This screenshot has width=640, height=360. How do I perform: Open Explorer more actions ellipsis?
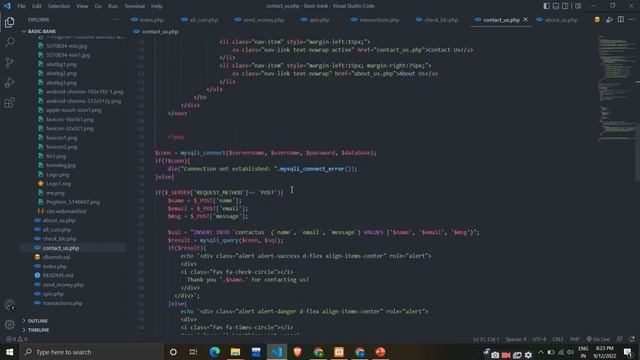tap(117, 20)
